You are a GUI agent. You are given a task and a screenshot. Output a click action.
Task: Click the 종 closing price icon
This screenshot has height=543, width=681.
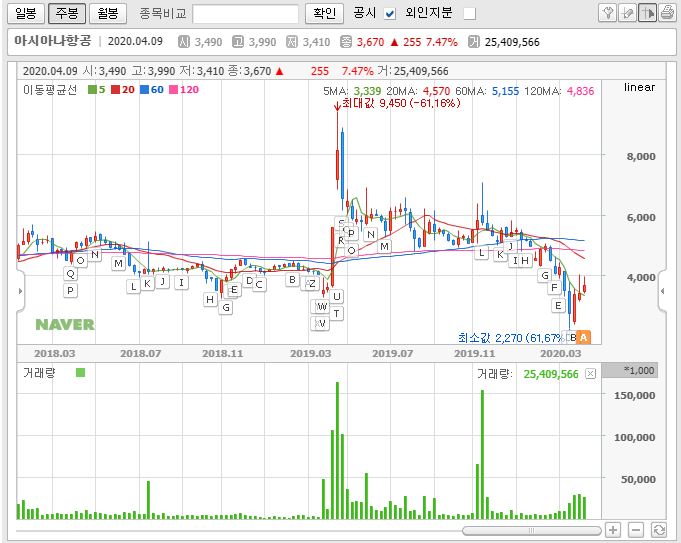346,42
